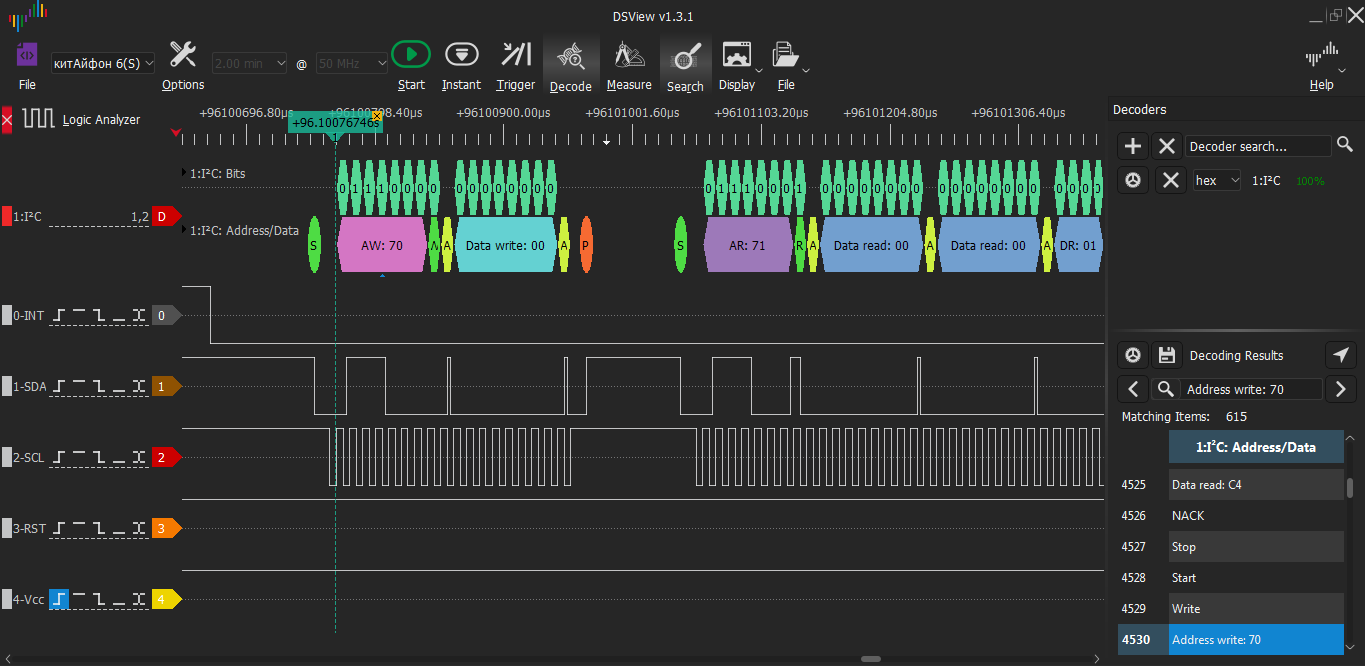Expand the 1:I²C Address/Data row triangle
Image resolution: width=1365 pixels, height=666 pixels.
point(185,230)
